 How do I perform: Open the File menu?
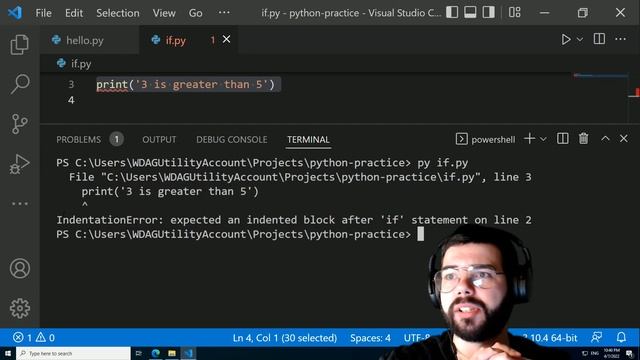[x=43, y=13]
